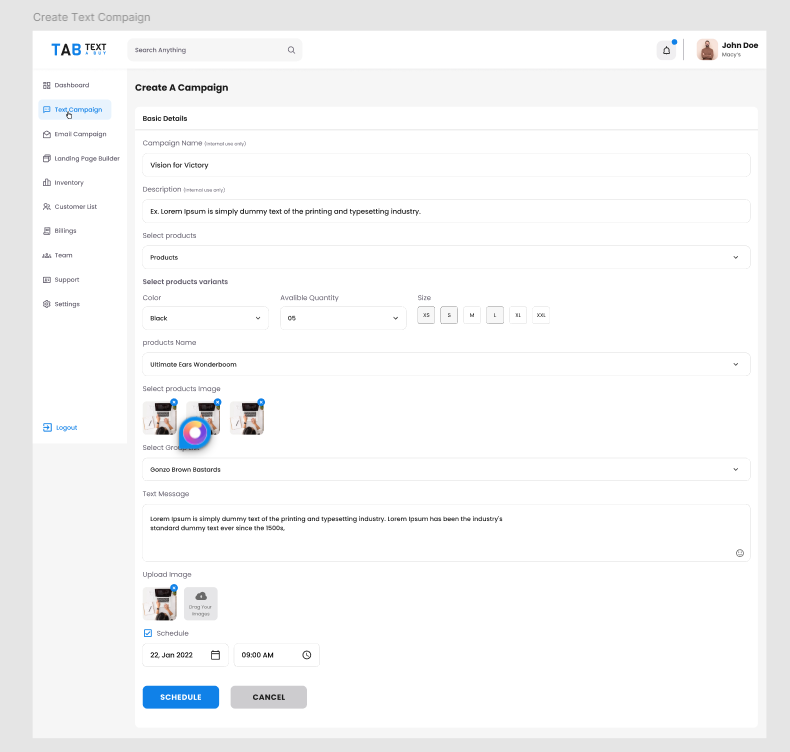Click the 09:00 AM time field
790x752 pixels.
tap(276, 655)
